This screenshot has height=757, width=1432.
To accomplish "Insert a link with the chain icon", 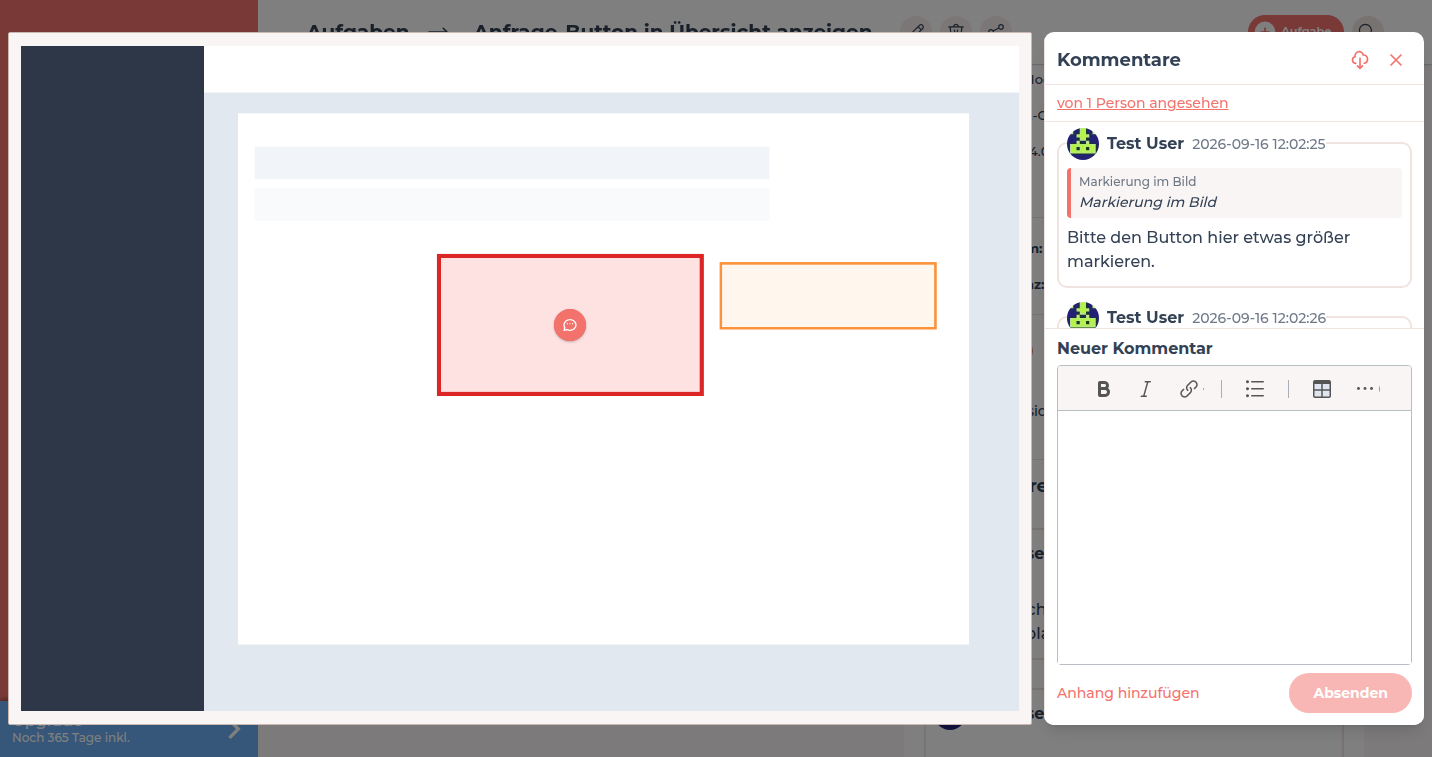I will pos(1189,389).
